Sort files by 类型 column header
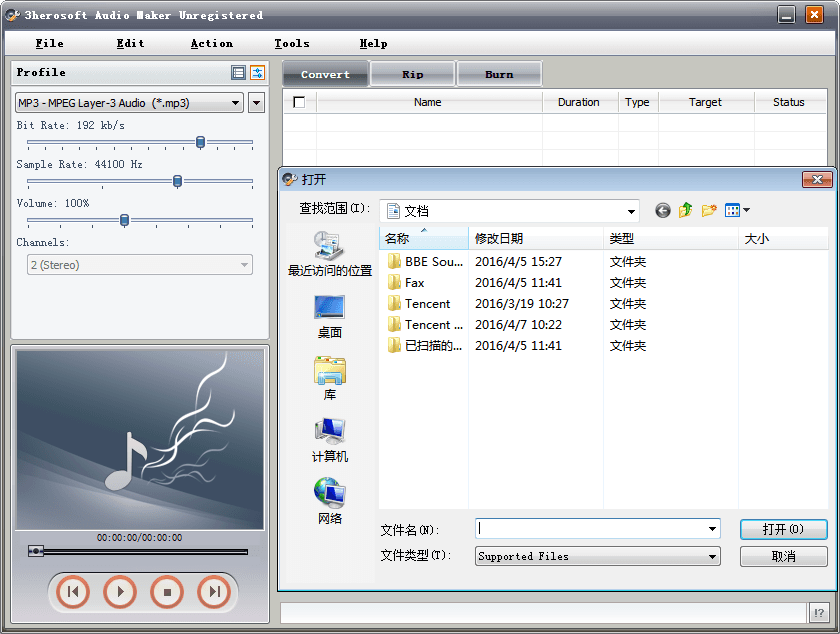Screen dimensions: 840x634 pyautogui.click(x=671, y=238)
